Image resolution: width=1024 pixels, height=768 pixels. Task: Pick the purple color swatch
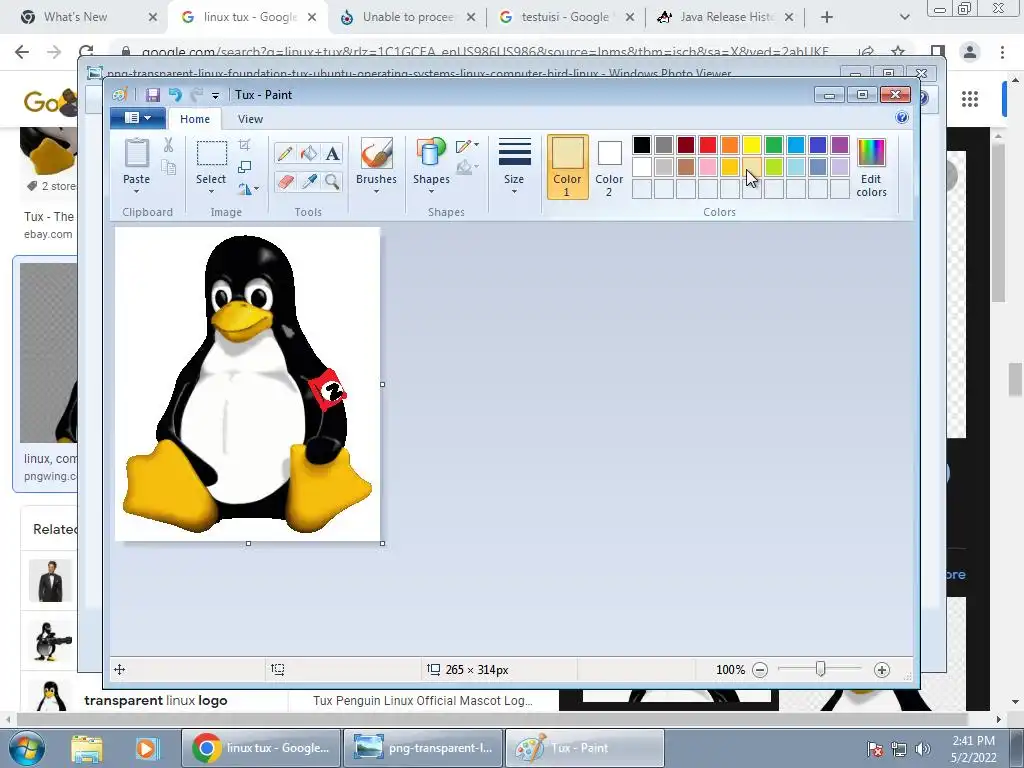[839, 144]
